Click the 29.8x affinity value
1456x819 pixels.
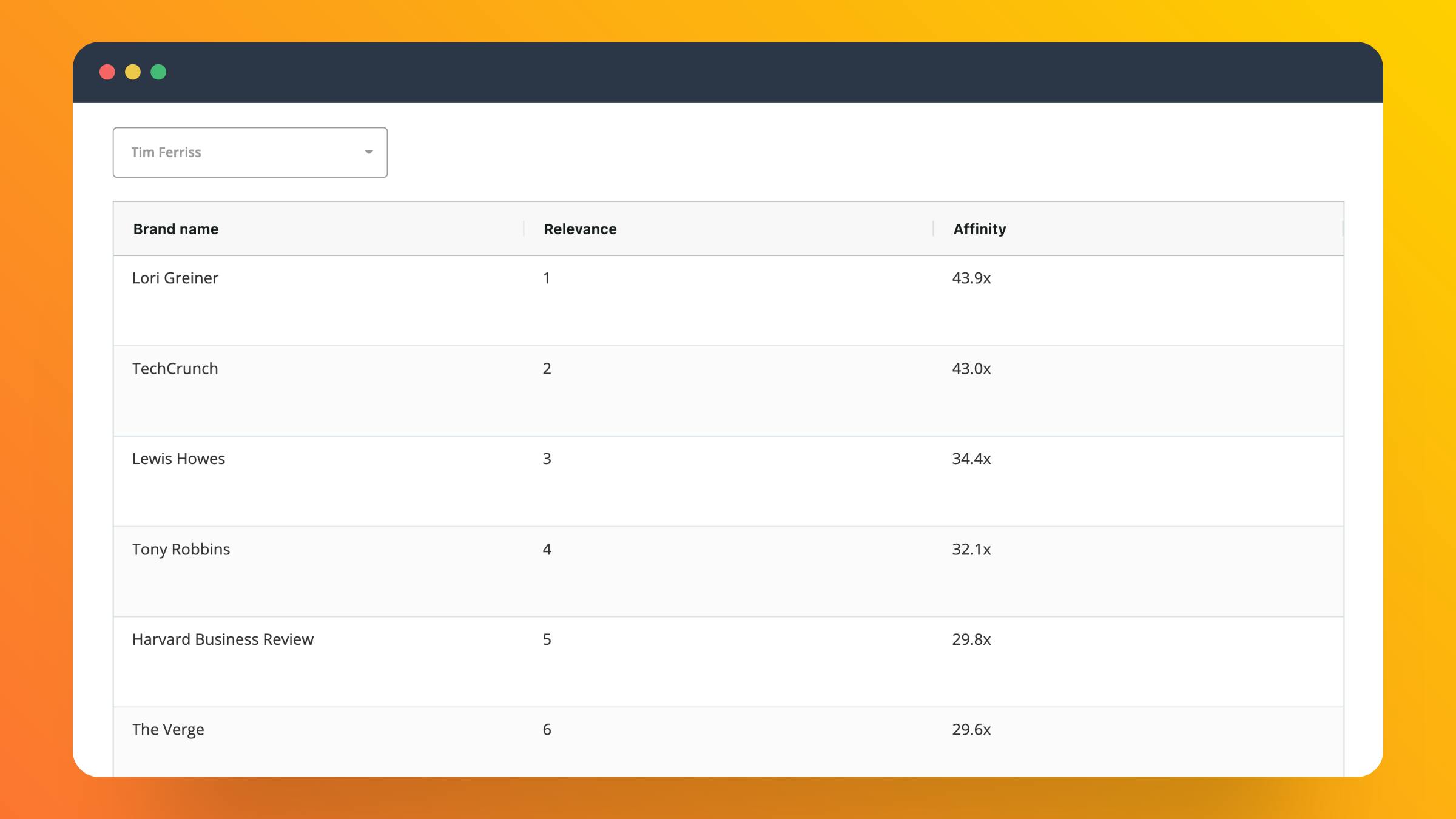click(x=971, y=639)
